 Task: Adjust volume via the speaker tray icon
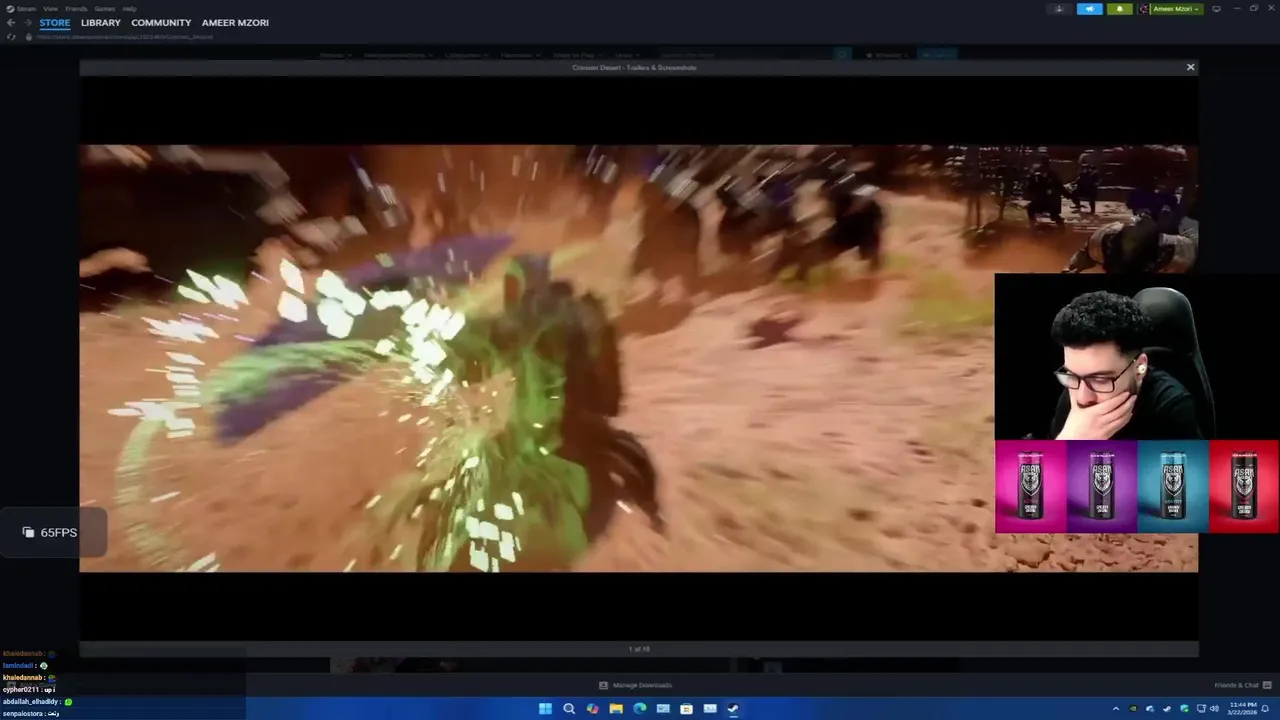pyautogui.click(x=1214, y=709)
